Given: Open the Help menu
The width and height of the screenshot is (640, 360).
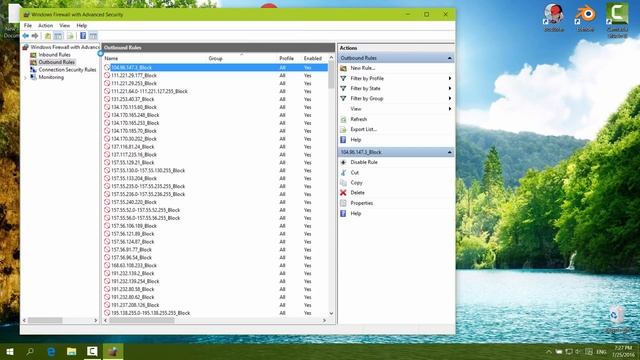Looking at the screenshot, I should (82, 26).
